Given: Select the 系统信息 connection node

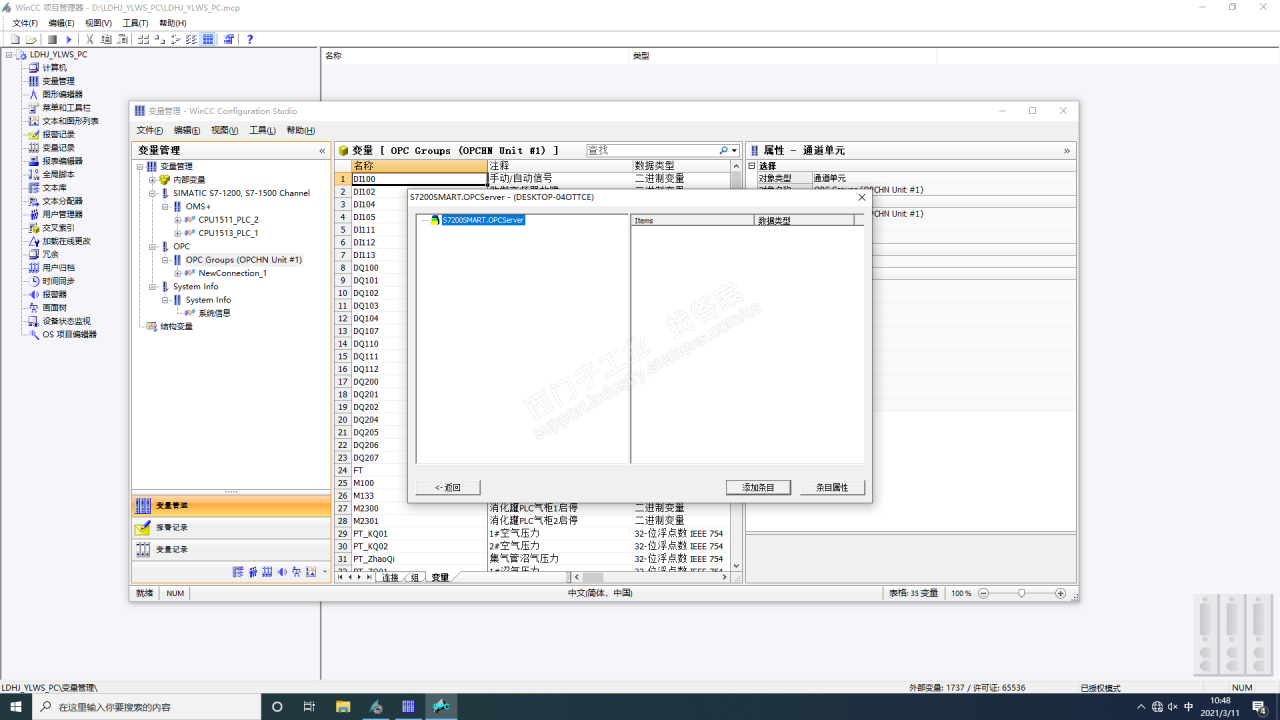Looking at the screenshot, I should 214,313.
